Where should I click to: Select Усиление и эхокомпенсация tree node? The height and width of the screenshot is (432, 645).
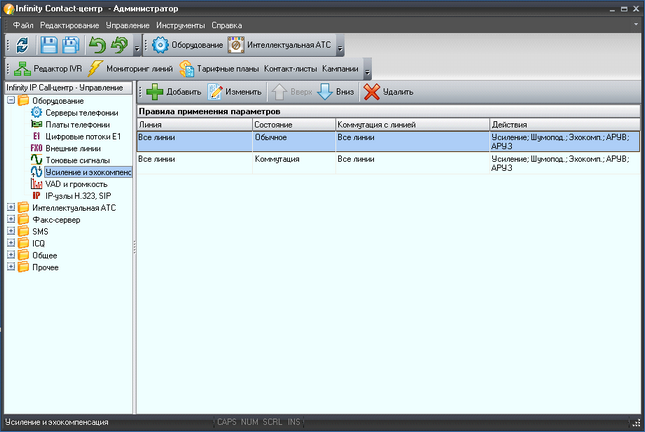coord(88,172)
